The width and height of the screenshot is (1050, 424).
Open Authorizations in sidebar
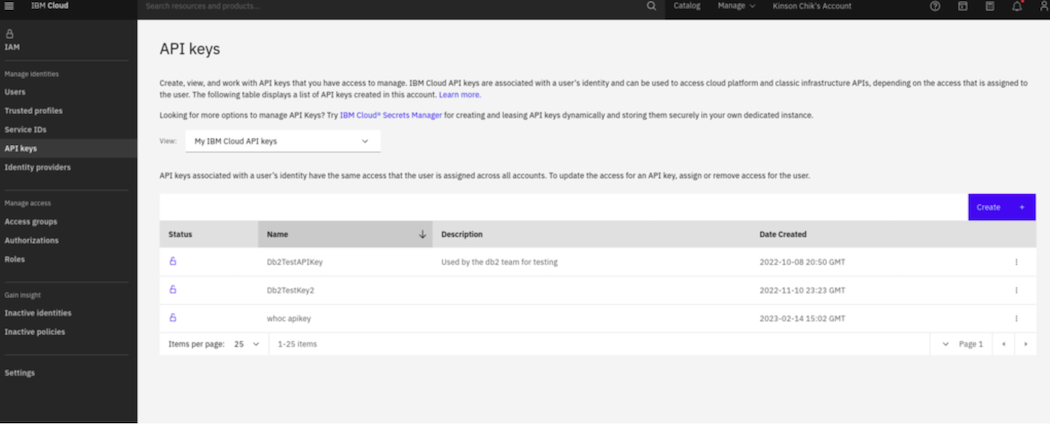(x=31, y=240)
